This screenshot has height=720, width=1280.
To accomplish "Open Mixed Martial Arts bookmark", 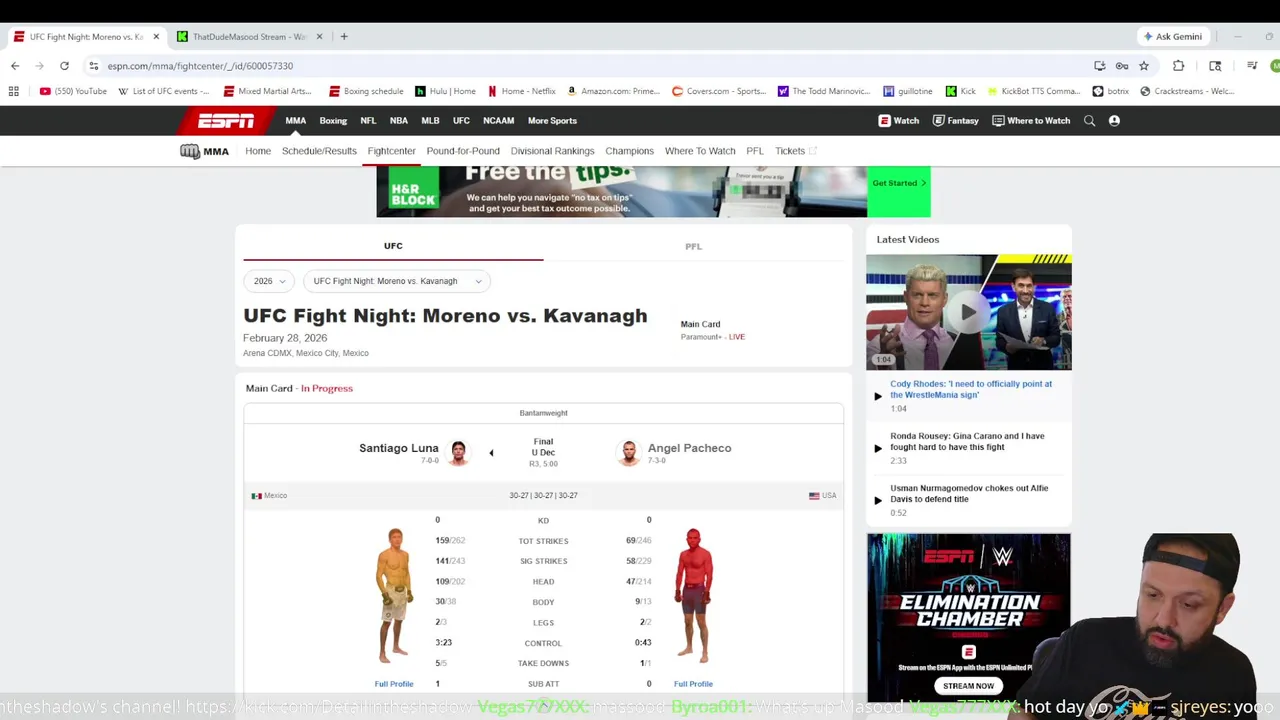I will click(268, 91).
